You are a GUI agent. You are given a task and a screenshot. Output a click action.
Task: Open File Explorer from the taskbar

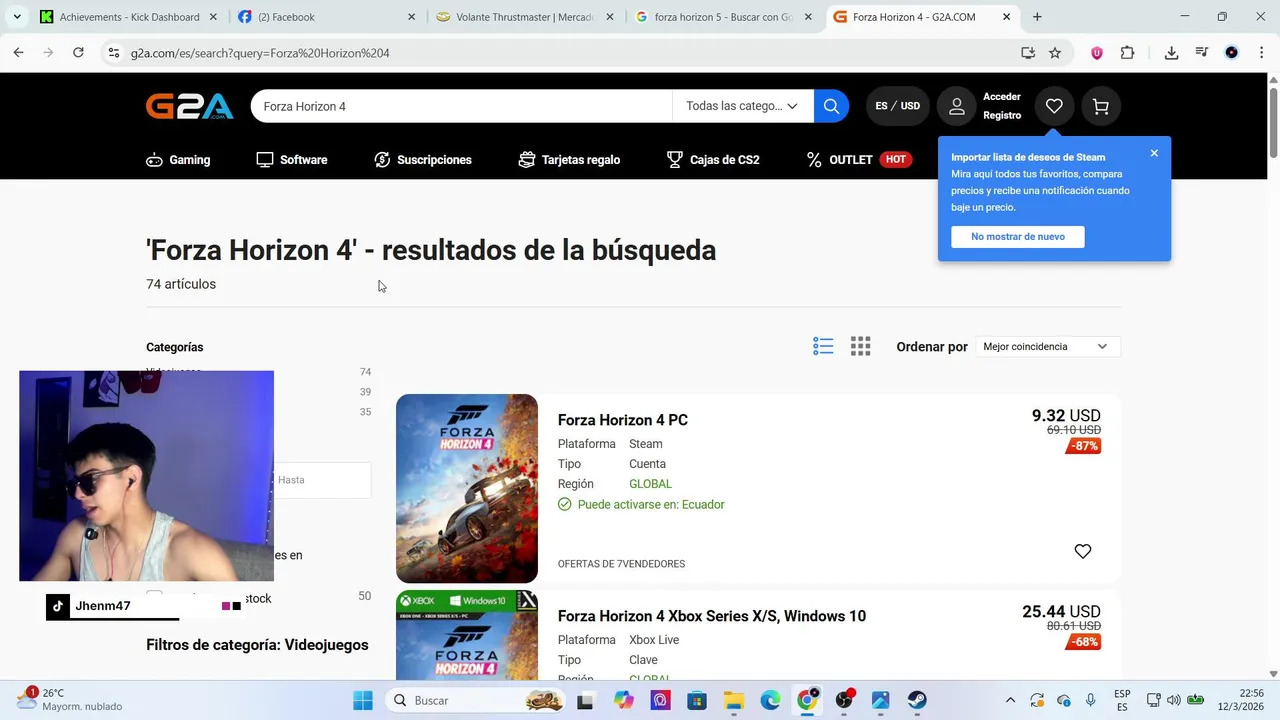click(734, 700)
